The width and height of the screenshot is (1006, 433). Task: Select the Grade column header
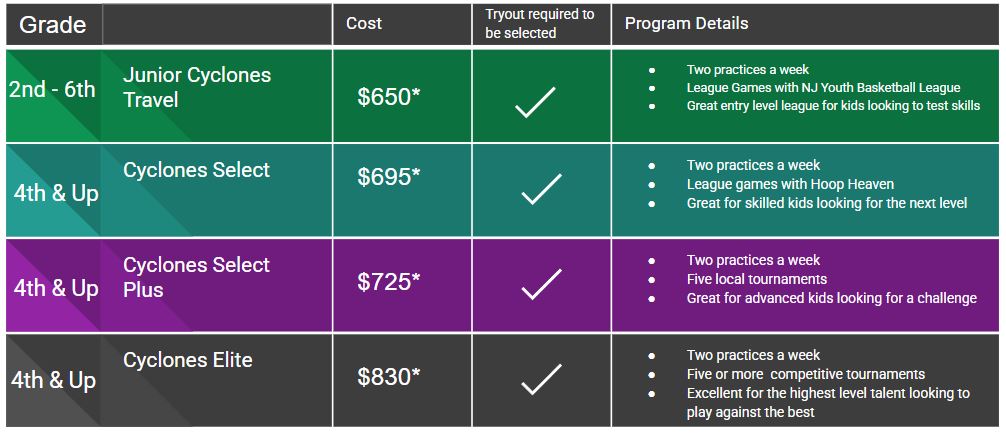53,24
